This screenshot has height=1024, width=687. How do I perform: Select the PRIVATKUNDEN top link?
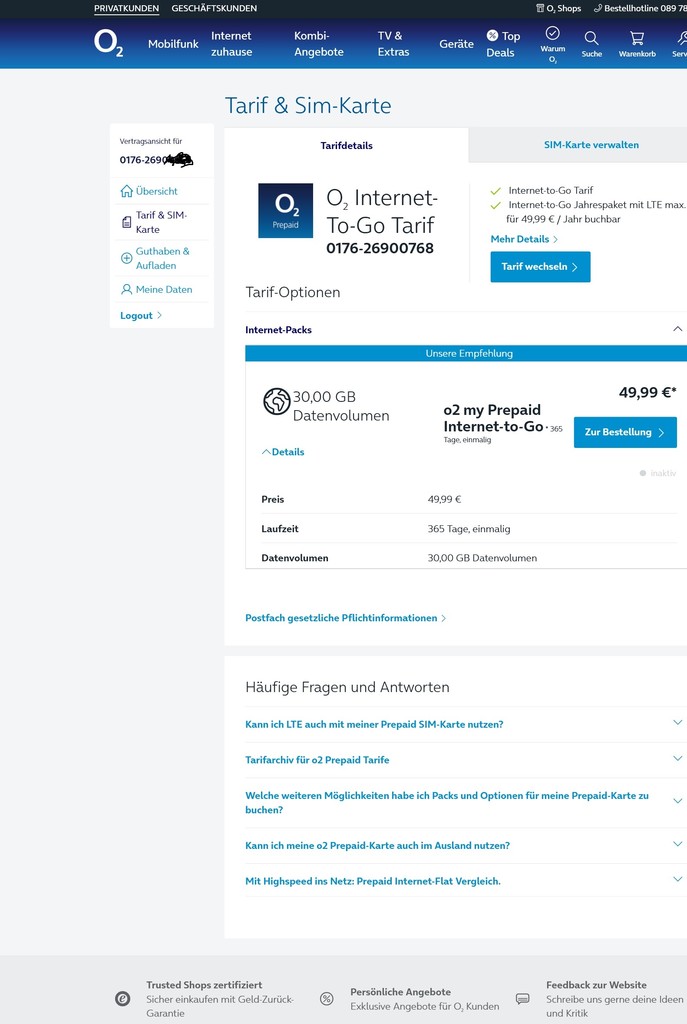pos(126,8)
